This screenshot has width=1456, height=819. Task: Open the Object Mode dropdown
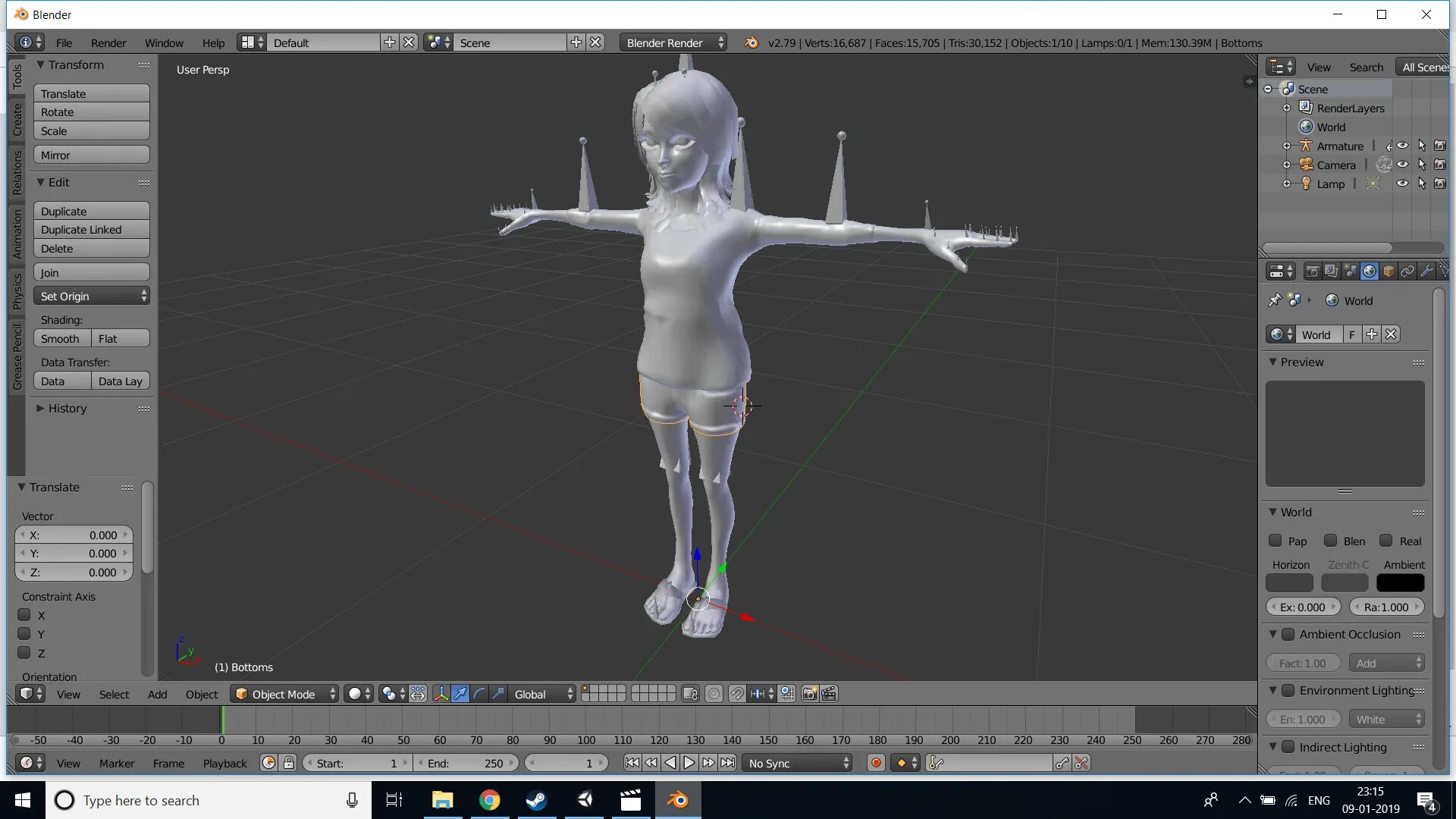coord(284,694)
